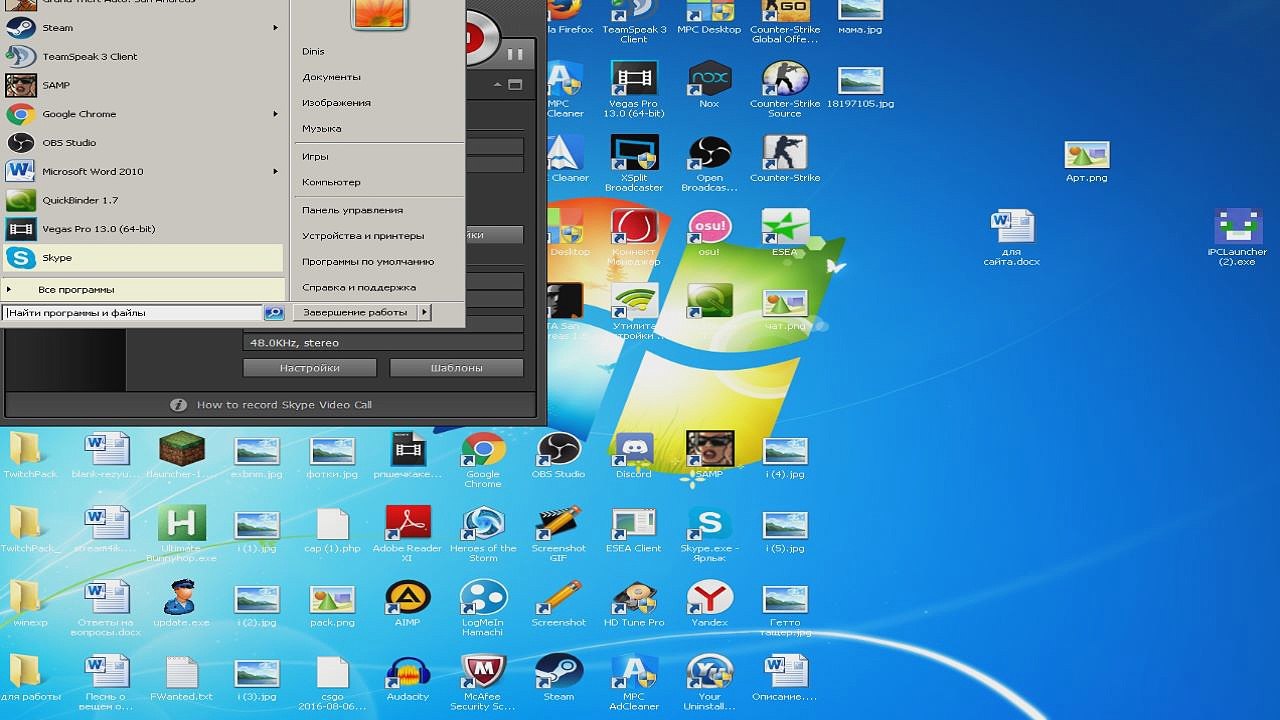
Task: Select the Yandex browser desktop shortcut
Action: 709,604
